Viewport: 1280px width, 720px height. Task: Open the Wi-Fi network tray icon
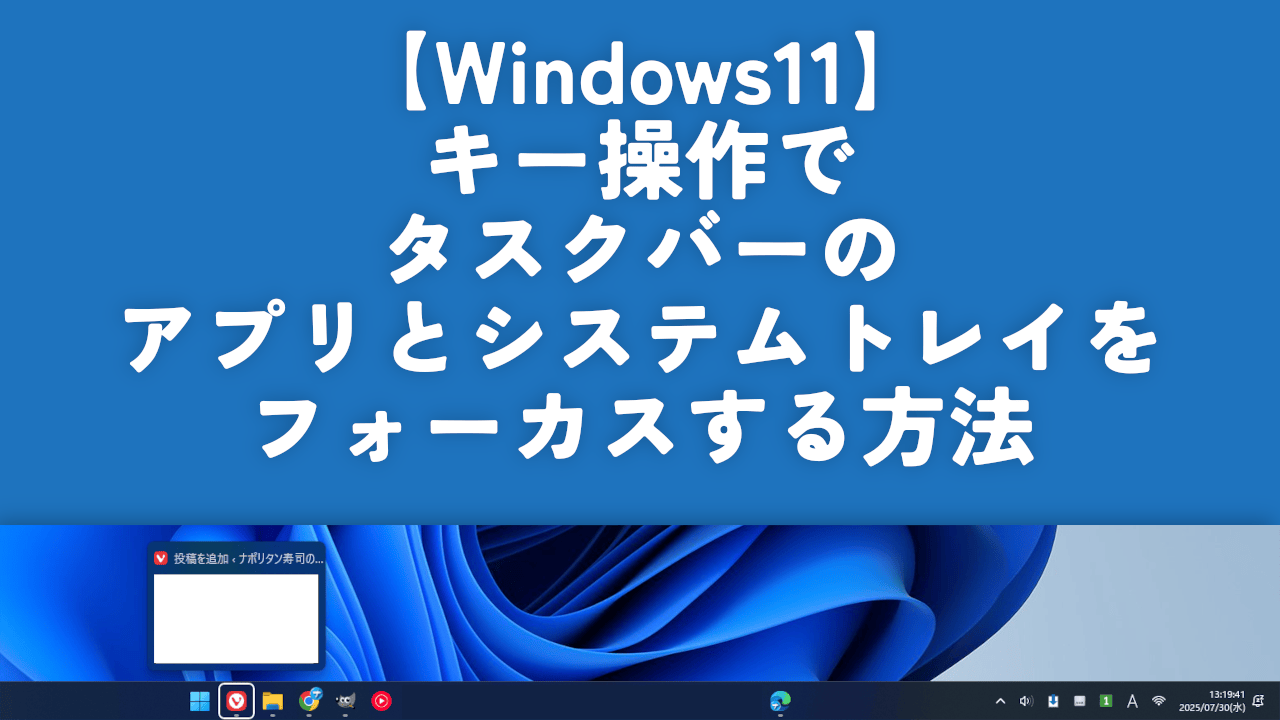pyautogui.click(x=1159, y=701)
